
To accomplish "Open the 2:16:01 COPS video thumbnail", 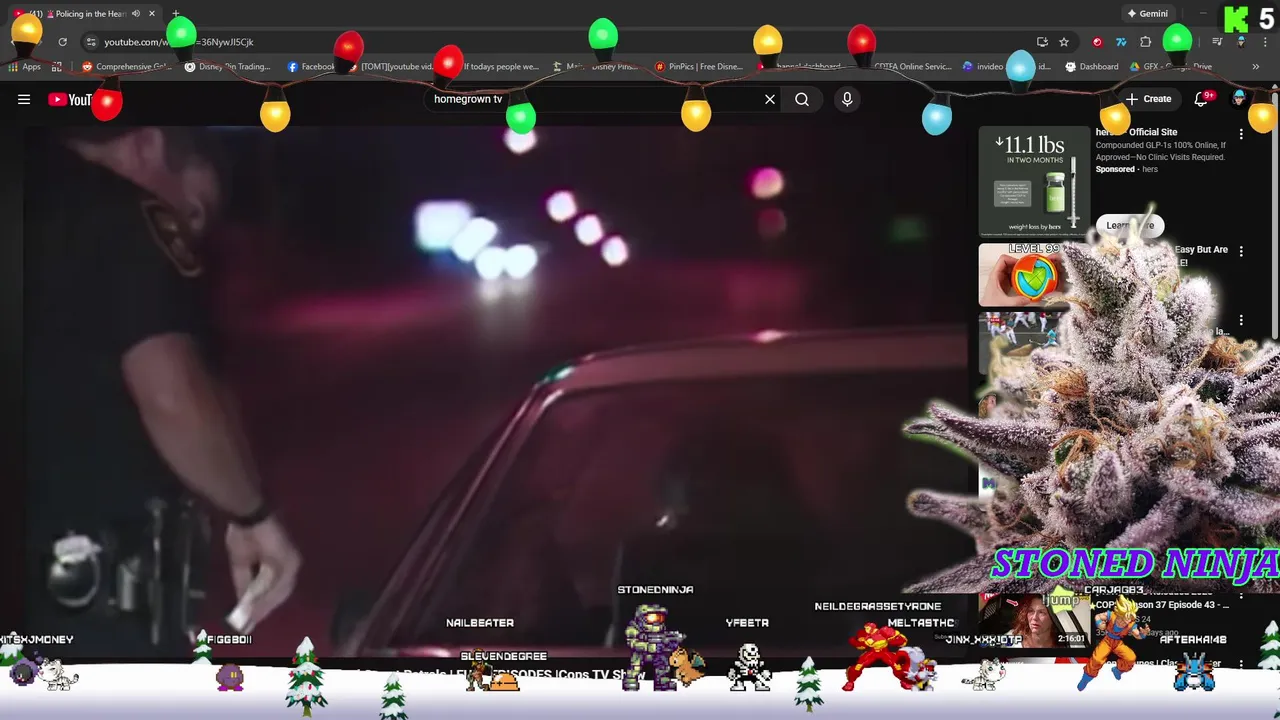I will (x=1033, y=620).
